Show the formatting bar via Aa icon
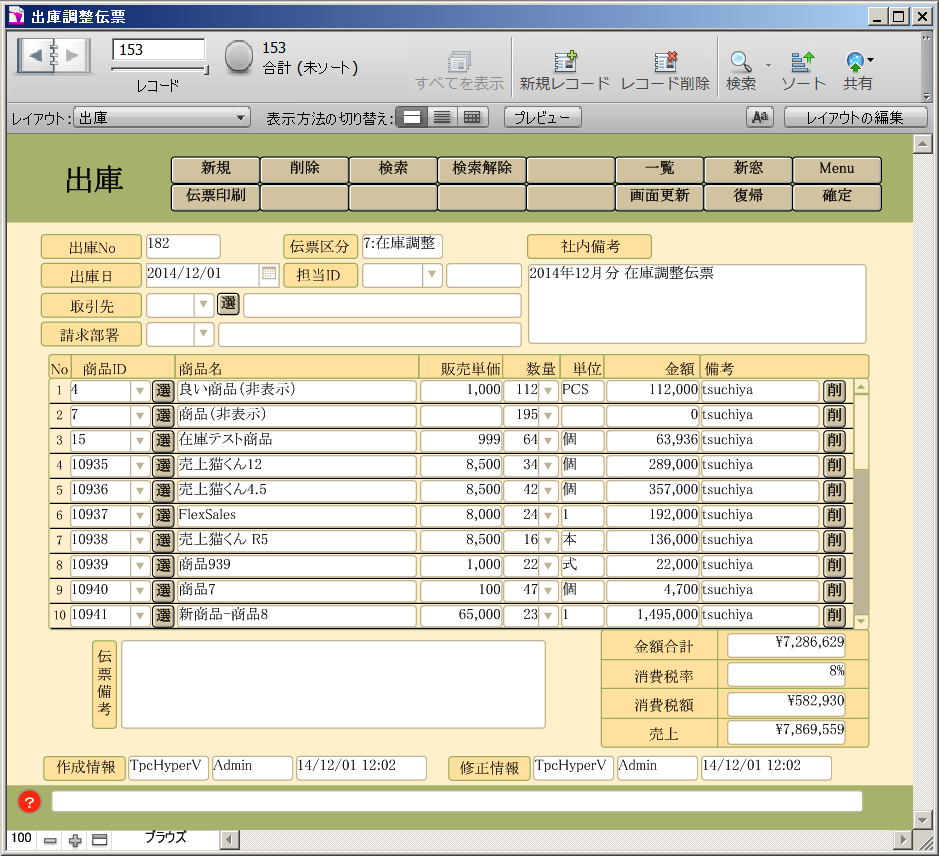 [759, 116]
